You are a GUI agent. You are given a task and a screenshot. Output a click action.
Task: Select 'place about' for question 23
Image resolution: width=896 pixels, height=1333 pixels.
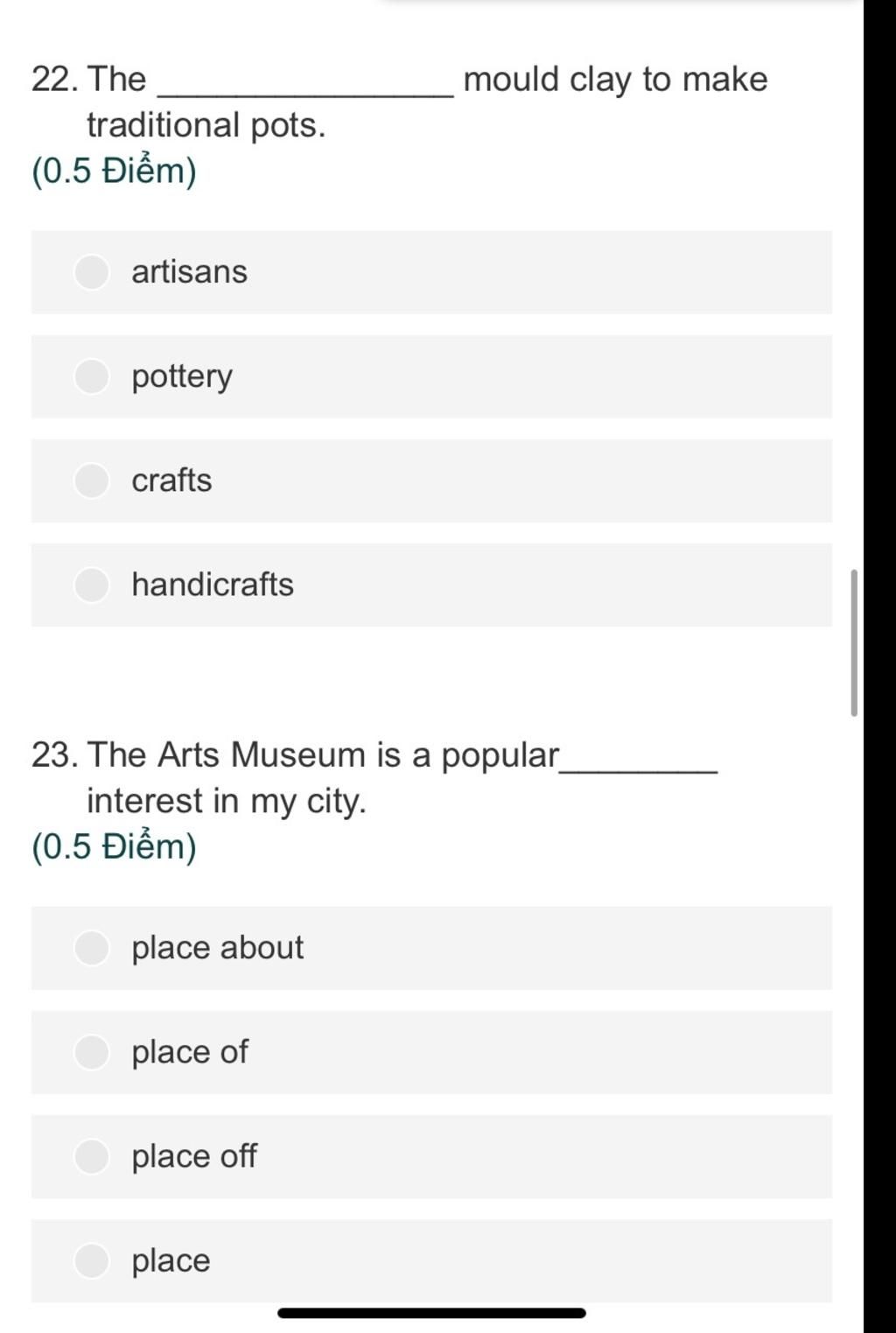coord(92,948)
